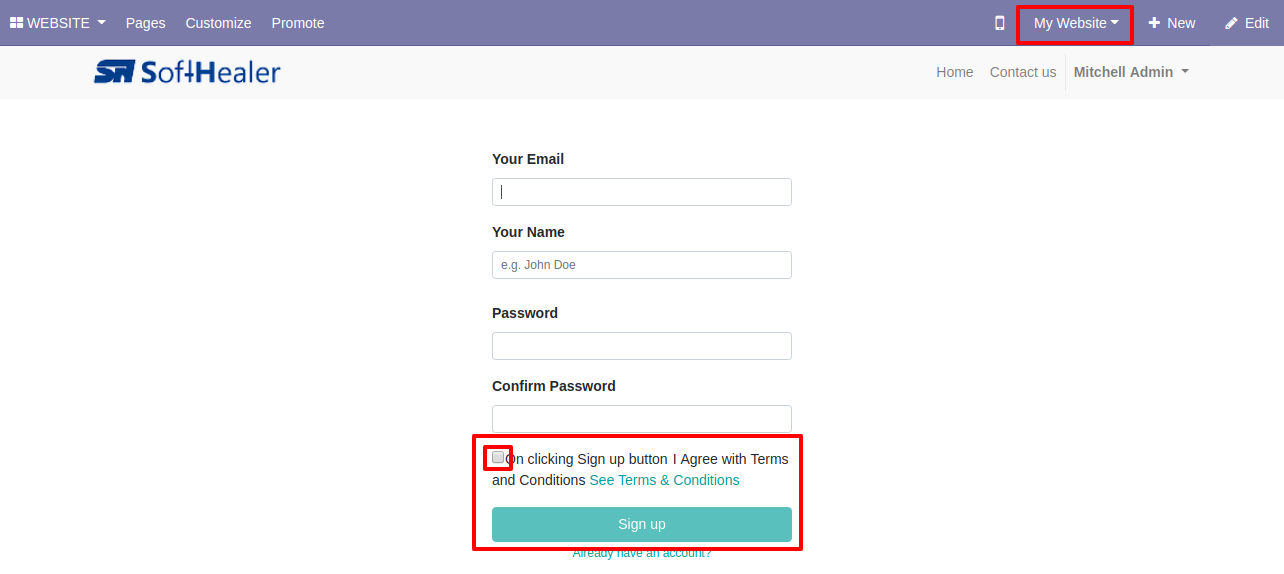Image resolution: width=1284 pixels, height=574 pixels.
Task: Open the WEBSITE apps grid icon
Action: pos(17,23)
